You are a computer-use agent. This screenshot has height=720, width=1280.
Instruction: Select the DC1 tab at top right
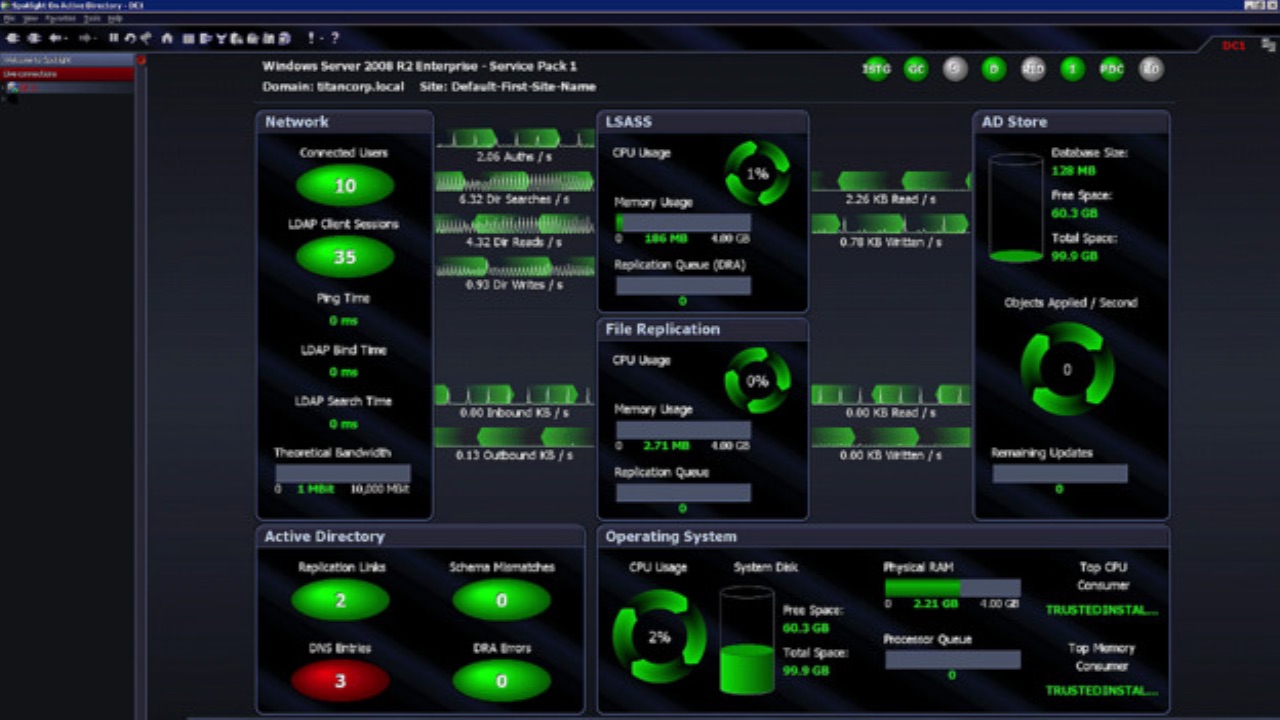tap(1234, 46)
